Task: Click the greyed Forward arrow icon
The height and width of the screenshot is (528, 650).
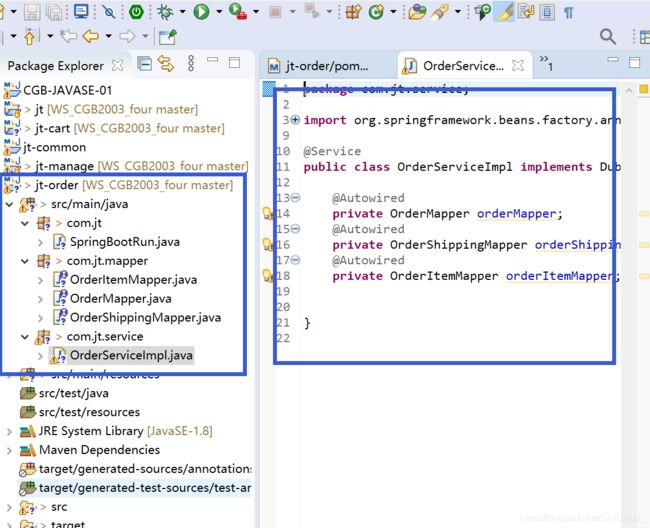Action: [127, 36]
